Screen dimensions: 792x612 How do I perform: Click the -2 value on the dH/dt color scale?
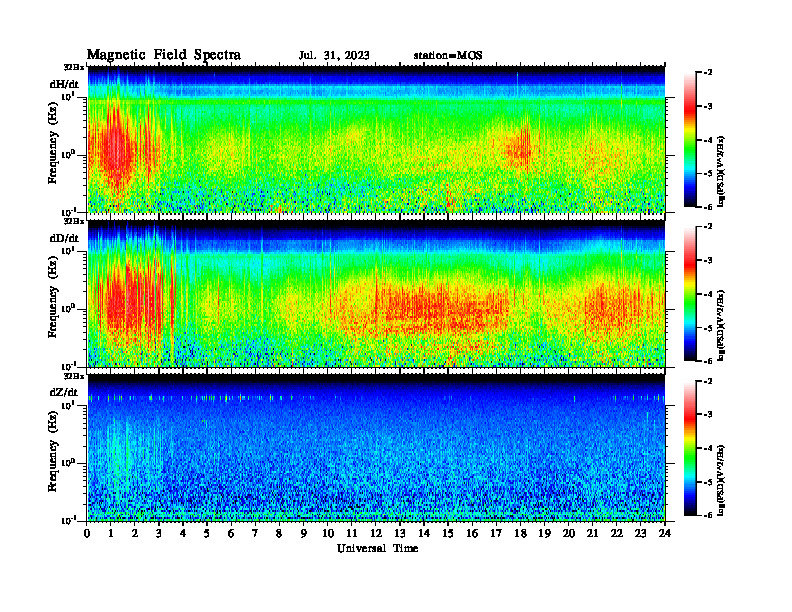pyautogui.click(x=708, y=73)
